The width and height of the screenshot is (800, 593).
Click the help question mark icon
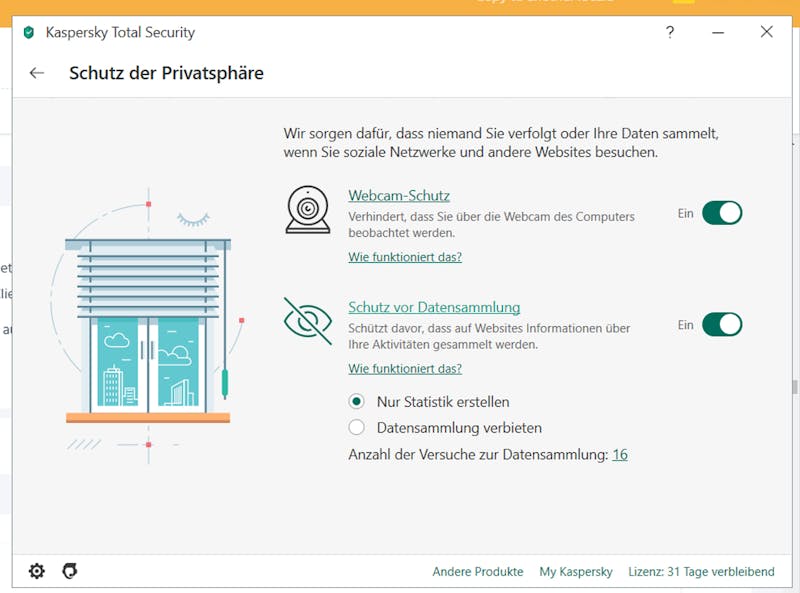tap(670, 32)
